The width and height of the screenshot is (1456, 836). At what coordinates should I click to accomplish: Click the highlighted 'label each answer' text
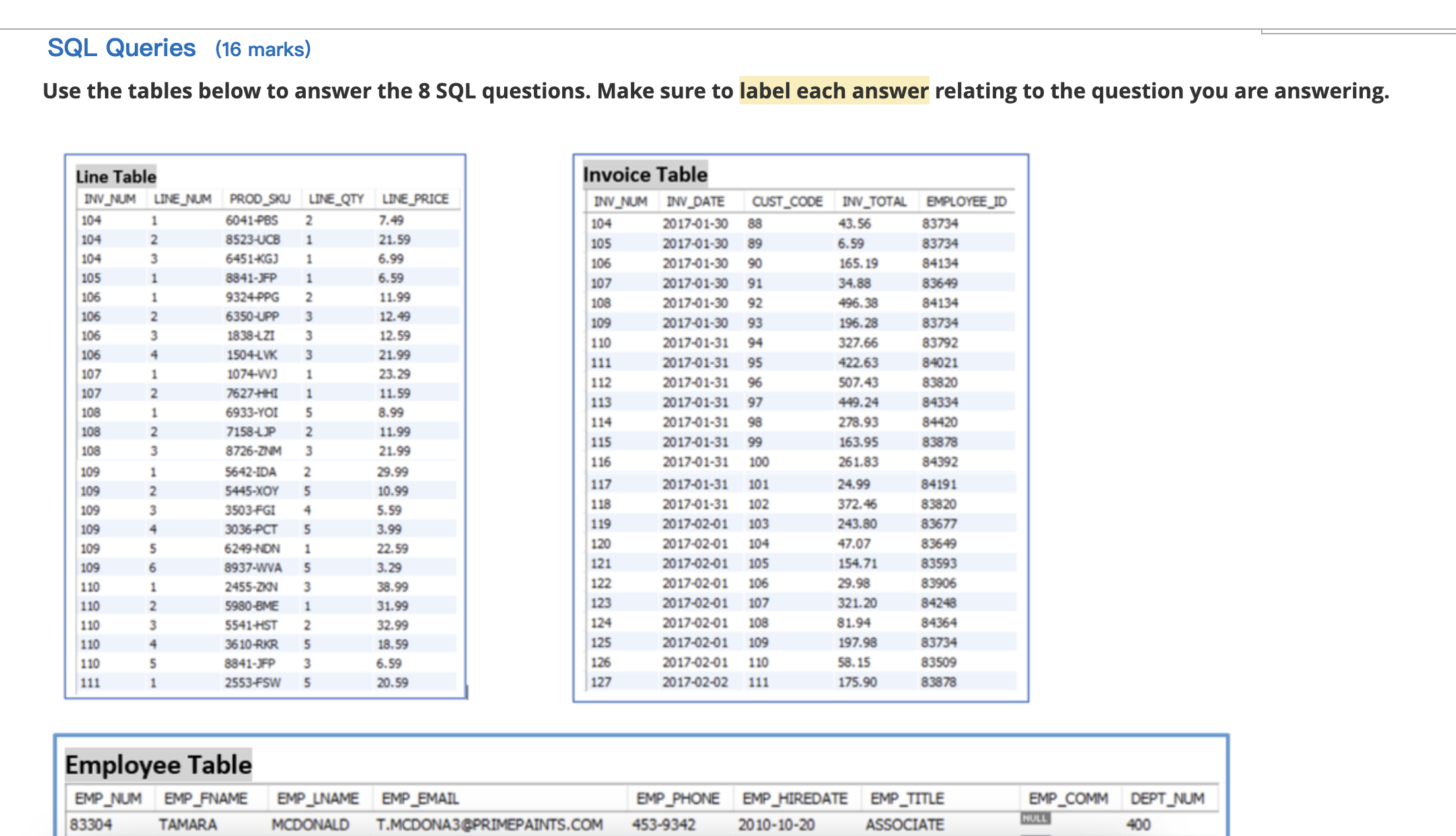834,90
